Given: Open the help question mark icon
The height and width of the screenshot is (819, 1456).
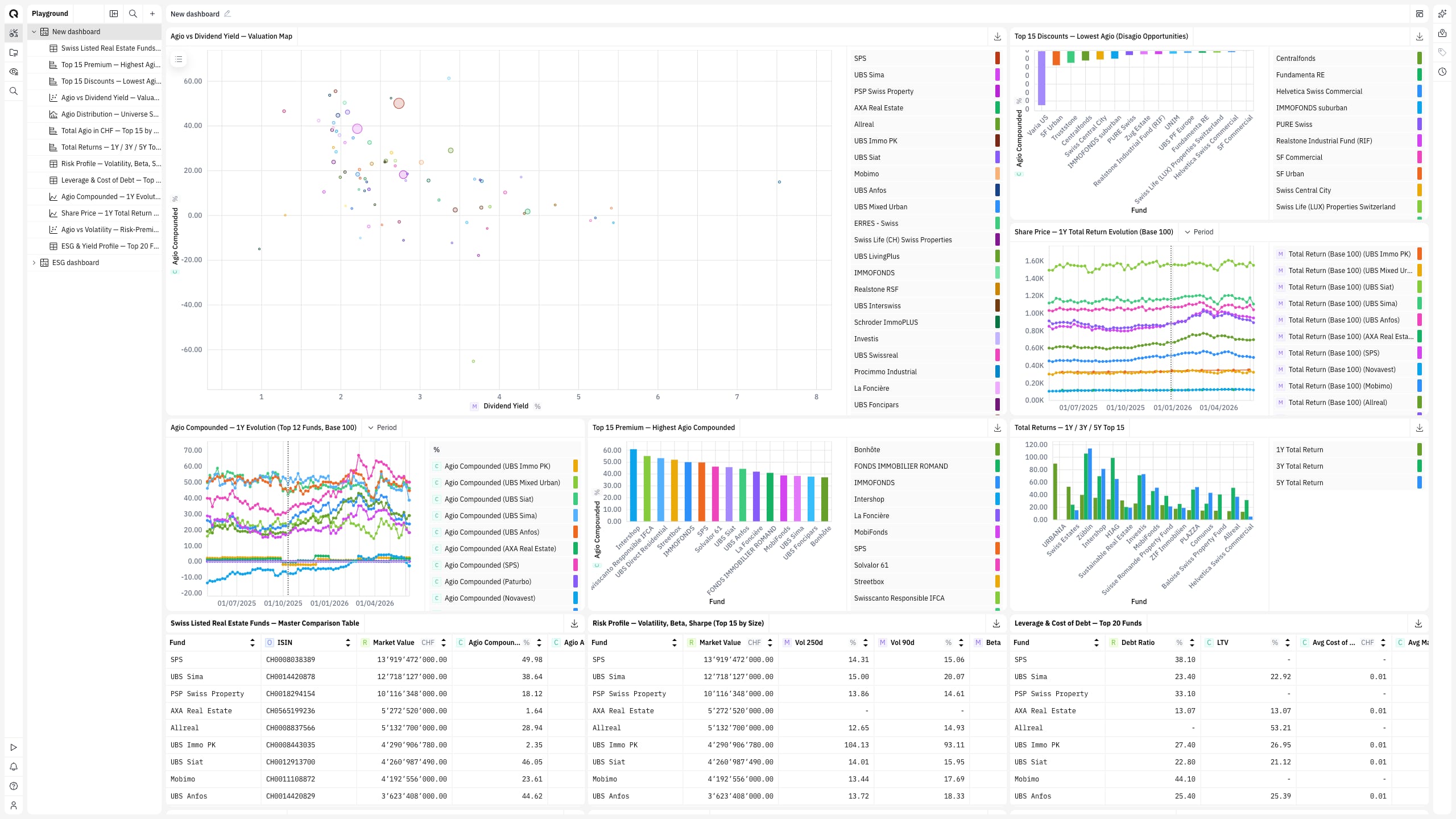Looking at the screenshot, I should tap(14, 786).
